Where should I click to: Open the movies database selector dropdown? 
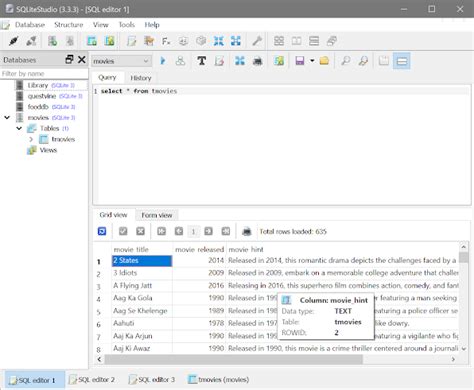click(x=121, y=61)
